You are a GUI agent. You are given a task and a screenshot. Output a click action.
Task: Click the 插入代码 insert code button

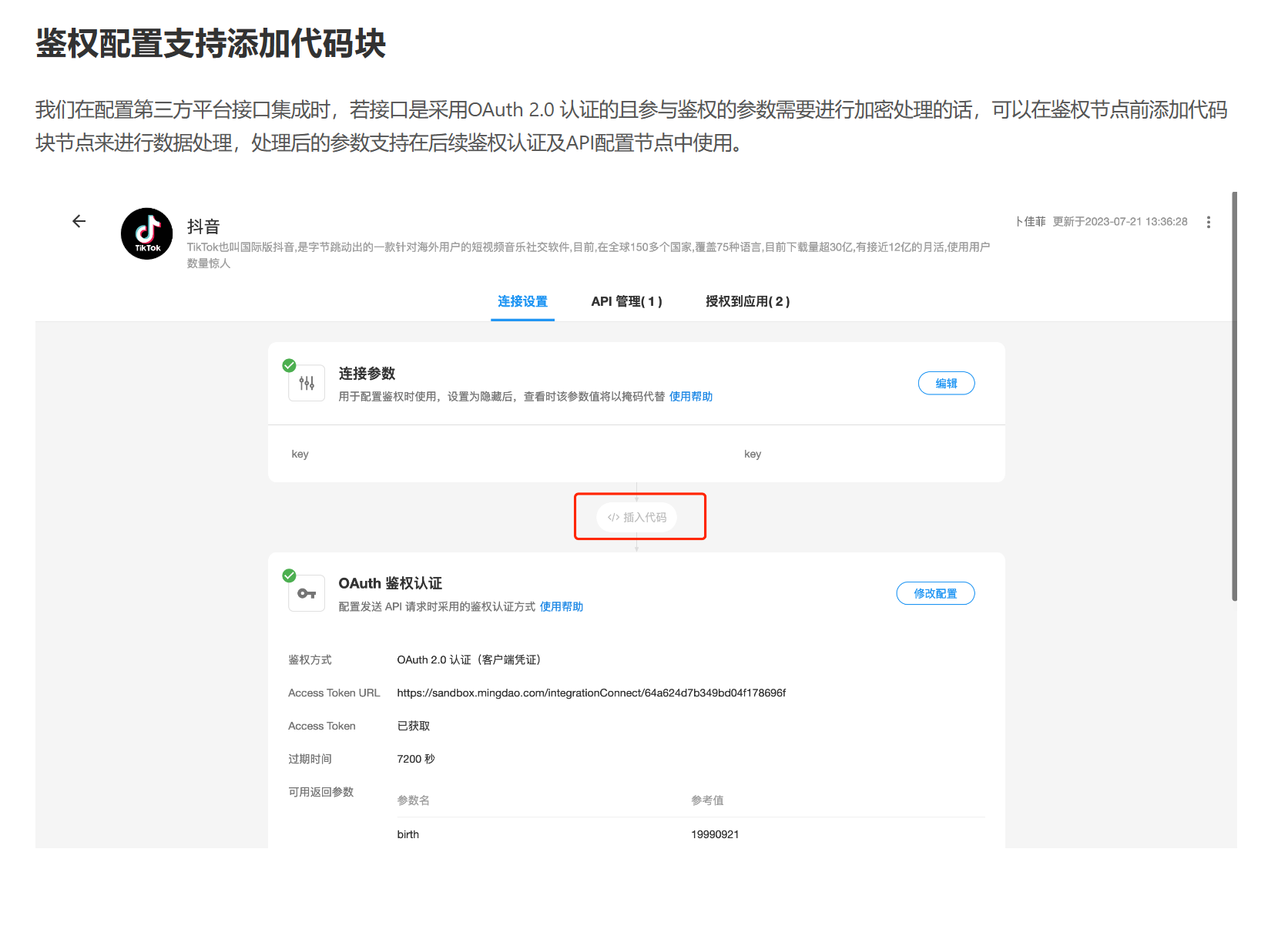point(637,517)
